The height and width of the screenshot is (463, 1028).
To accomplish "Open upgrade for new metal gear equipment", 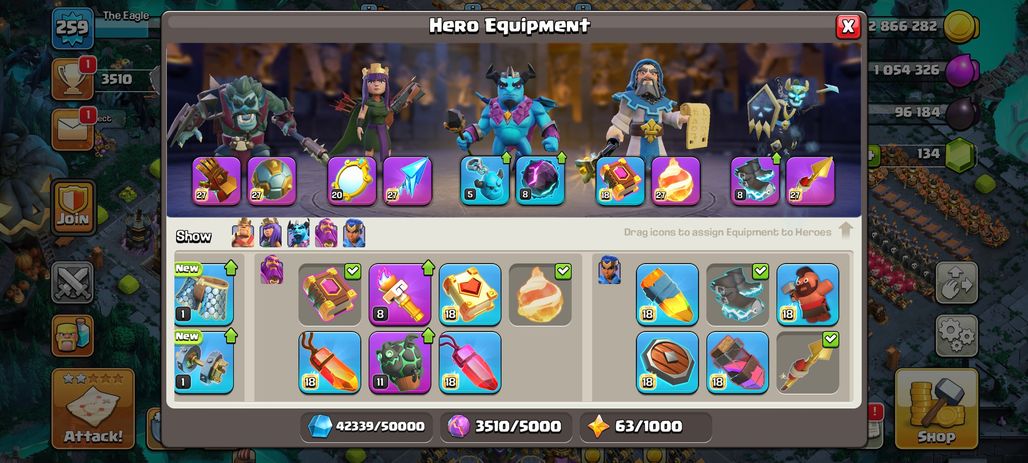I will [x=204, y=362].
